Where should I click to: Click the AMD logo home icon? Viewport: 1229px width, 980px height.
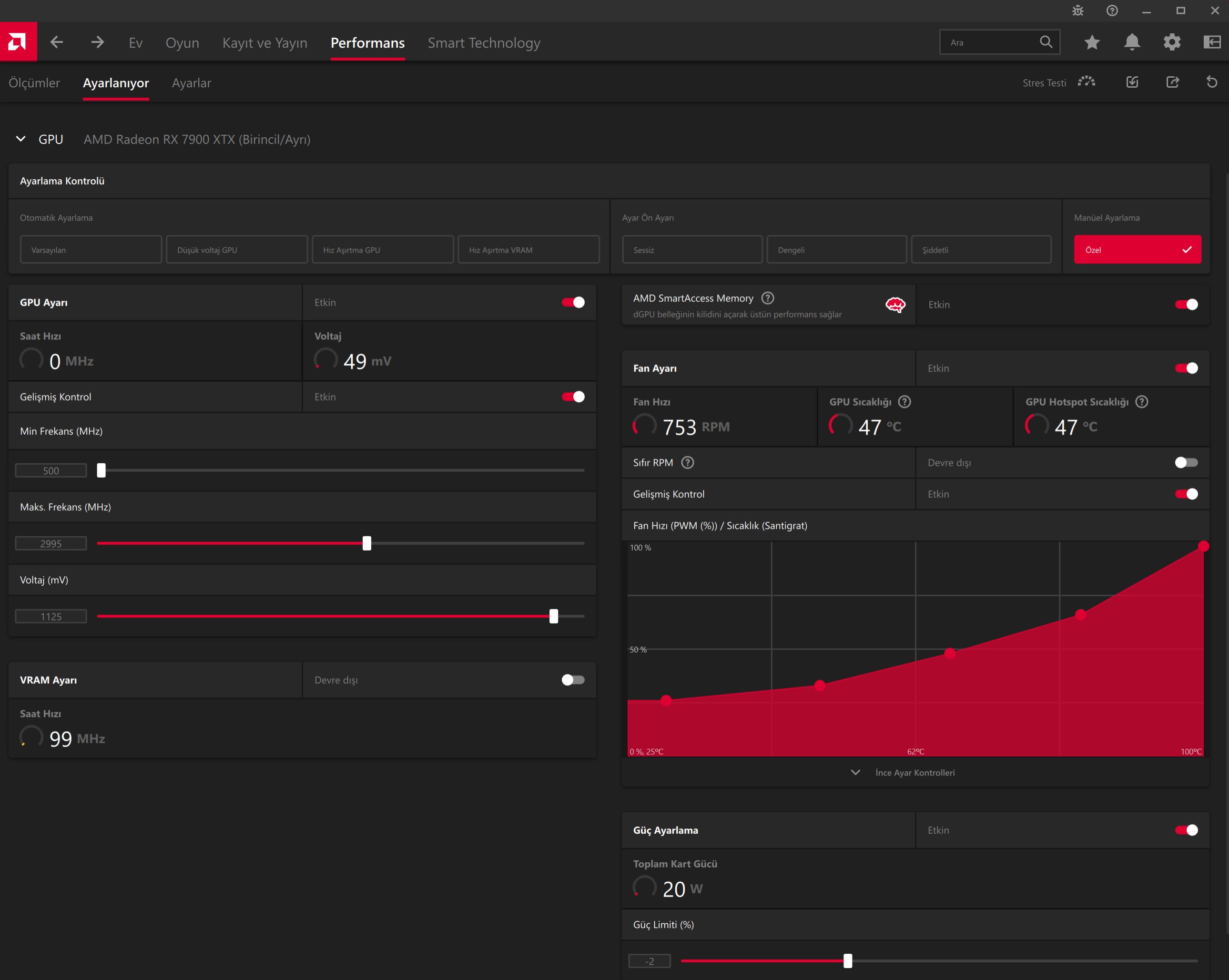(x=18, y=41)
